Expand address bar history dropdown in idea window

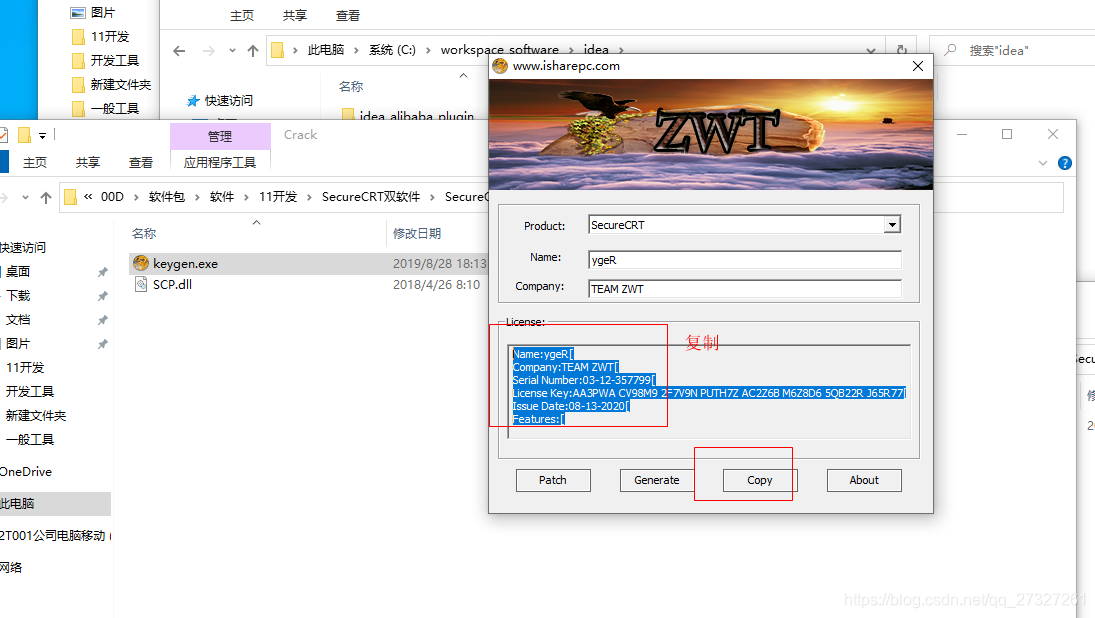coord(871,50)
